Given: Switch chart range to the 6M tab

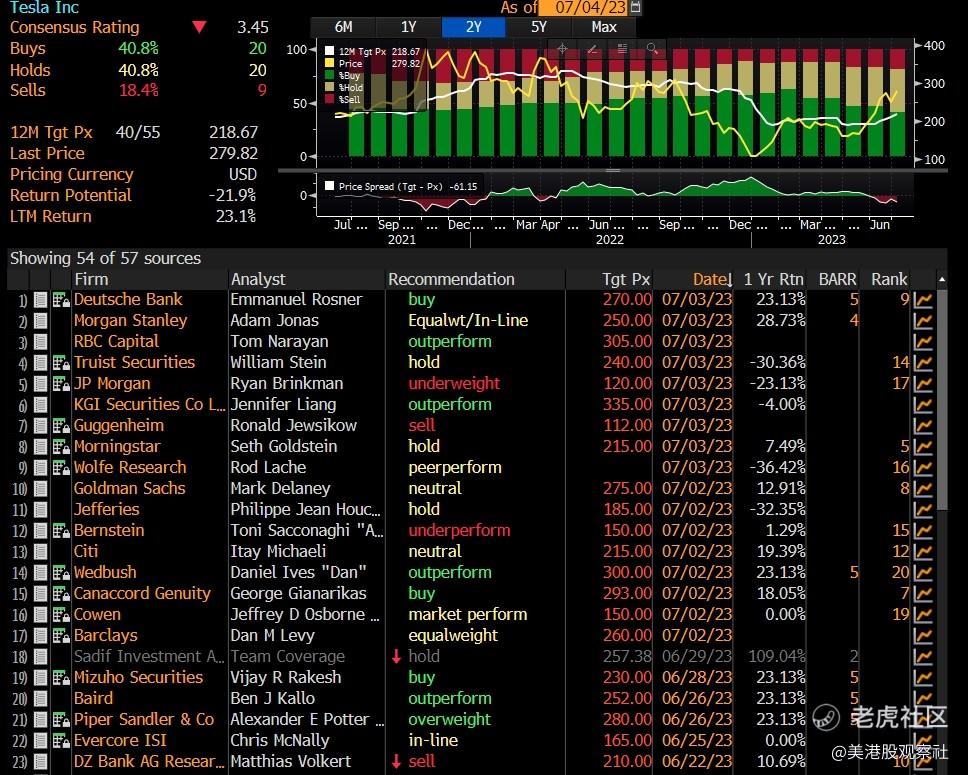Looking at the screenshot, I should [343, 27].
